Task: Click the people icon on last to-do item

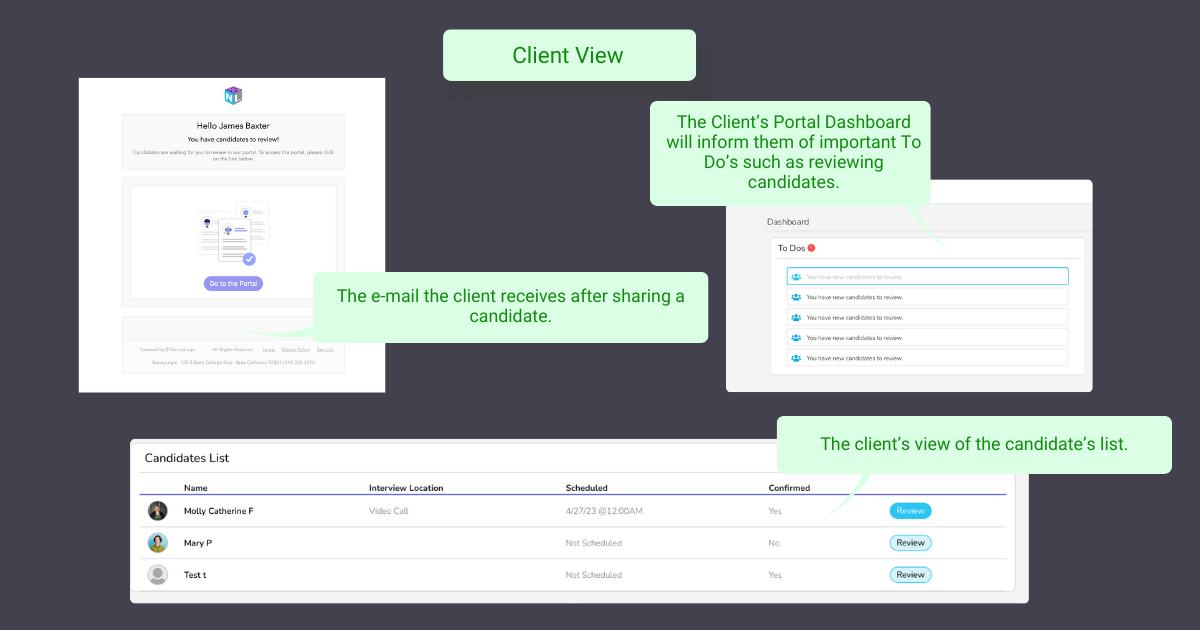Action: [x=796, y=358]
